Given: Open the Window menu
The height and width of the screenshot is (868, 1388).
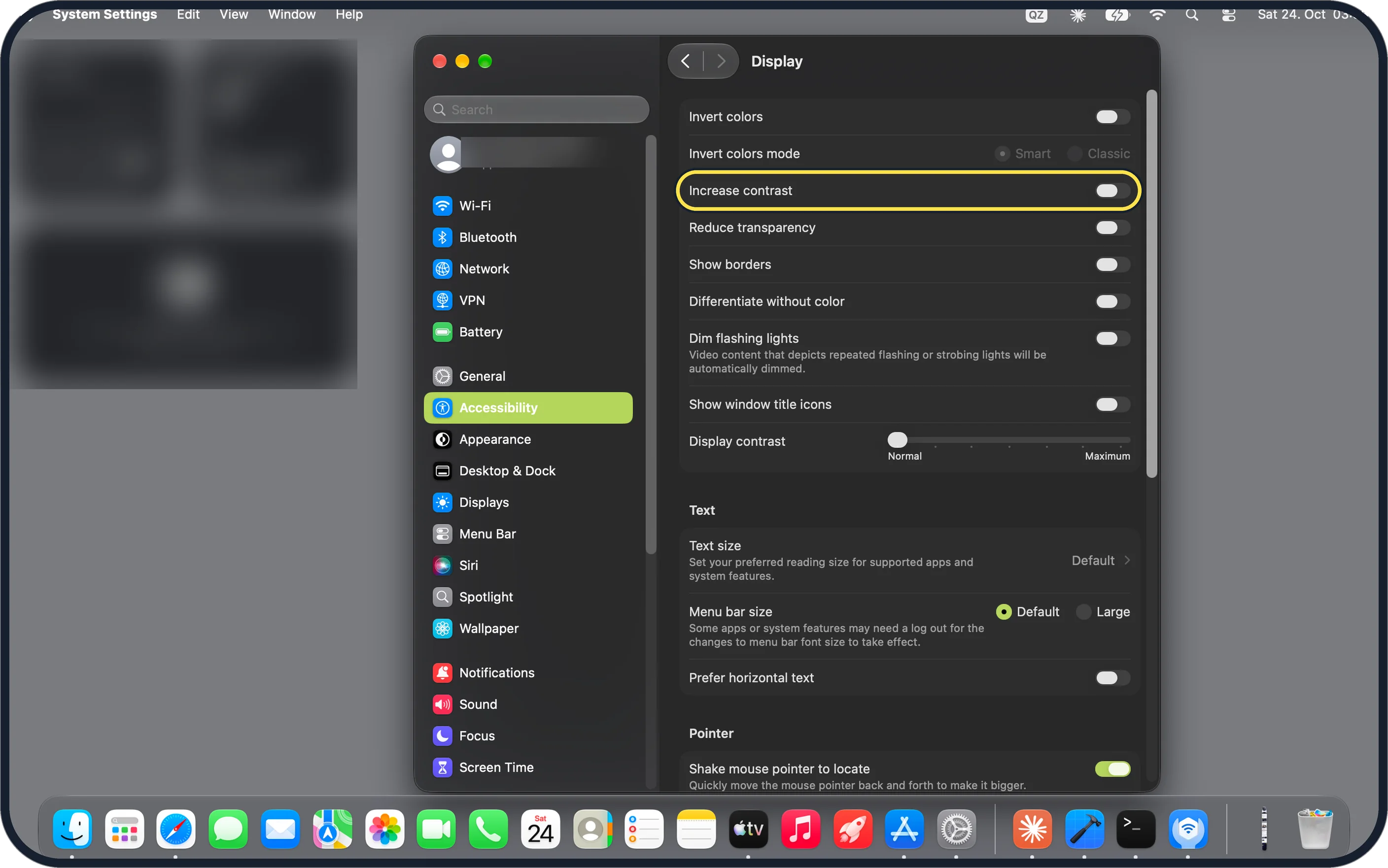Looking at the screenshot, I should click(x=292, y=14).
